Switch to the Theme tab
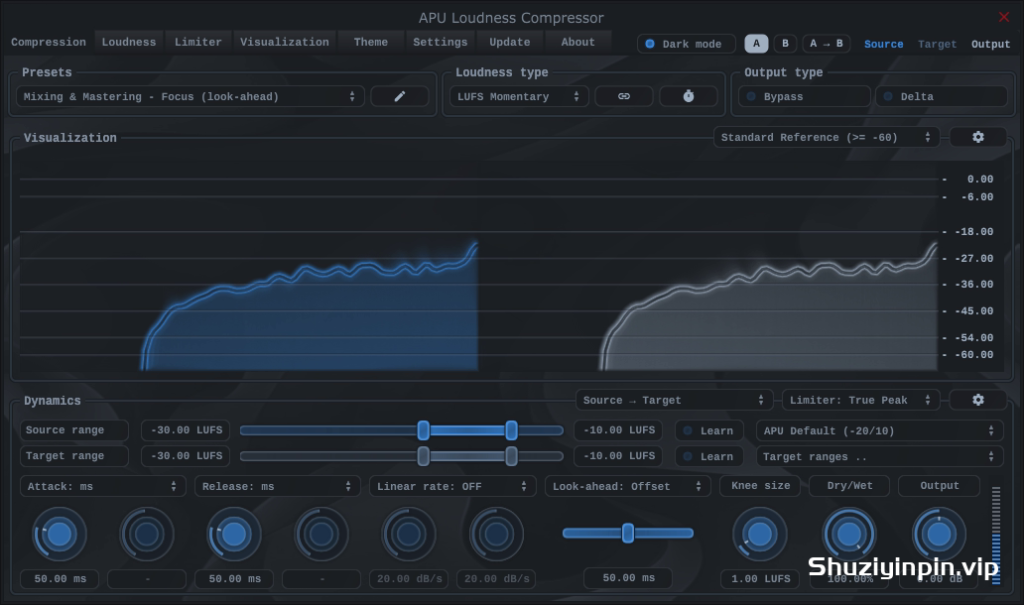 click(x=371, y=42)
